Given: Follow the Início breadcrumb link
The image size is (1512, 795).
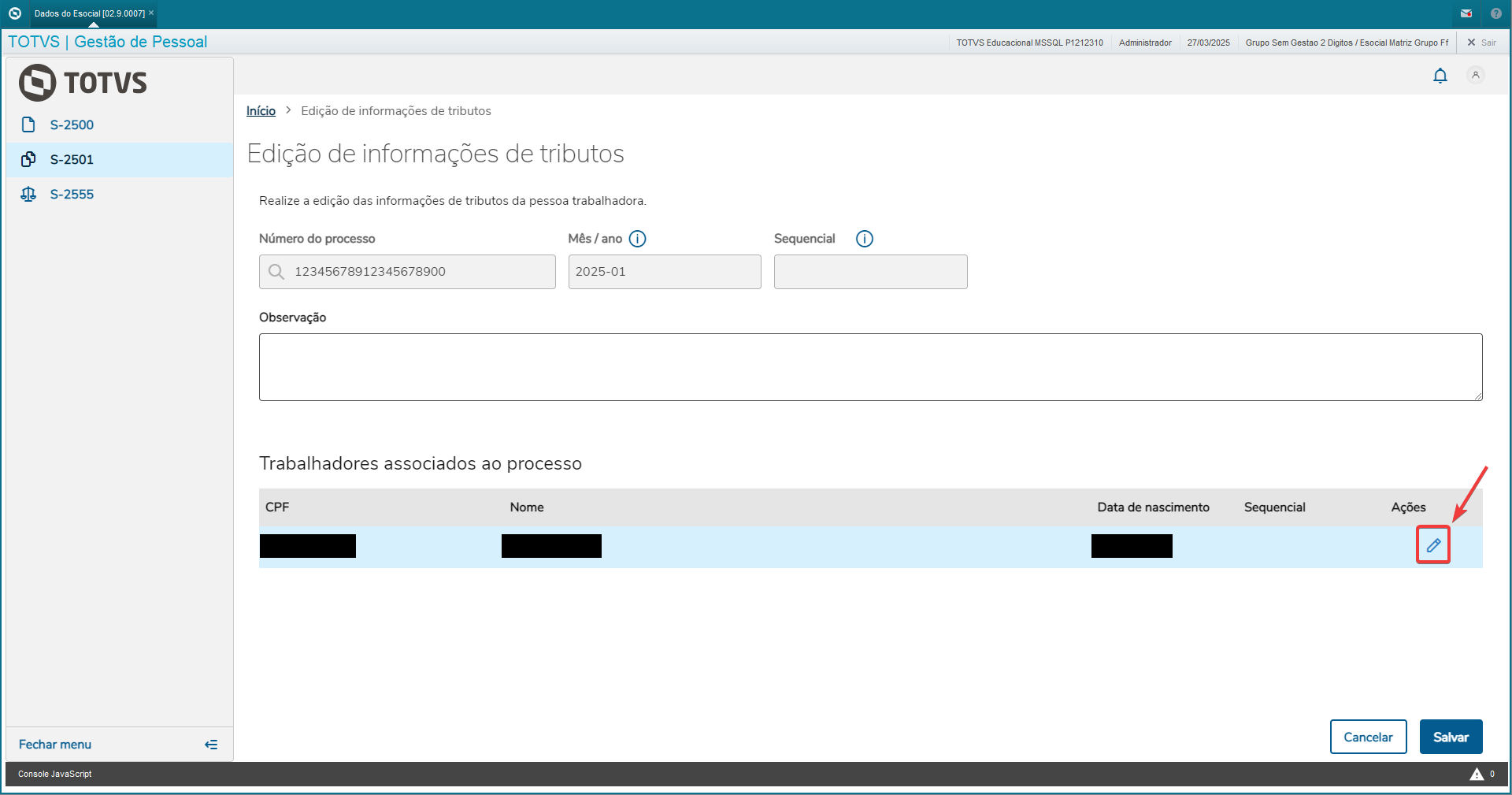Looking at the screenshot, I should pyautogui.click(x=261, y=111).
